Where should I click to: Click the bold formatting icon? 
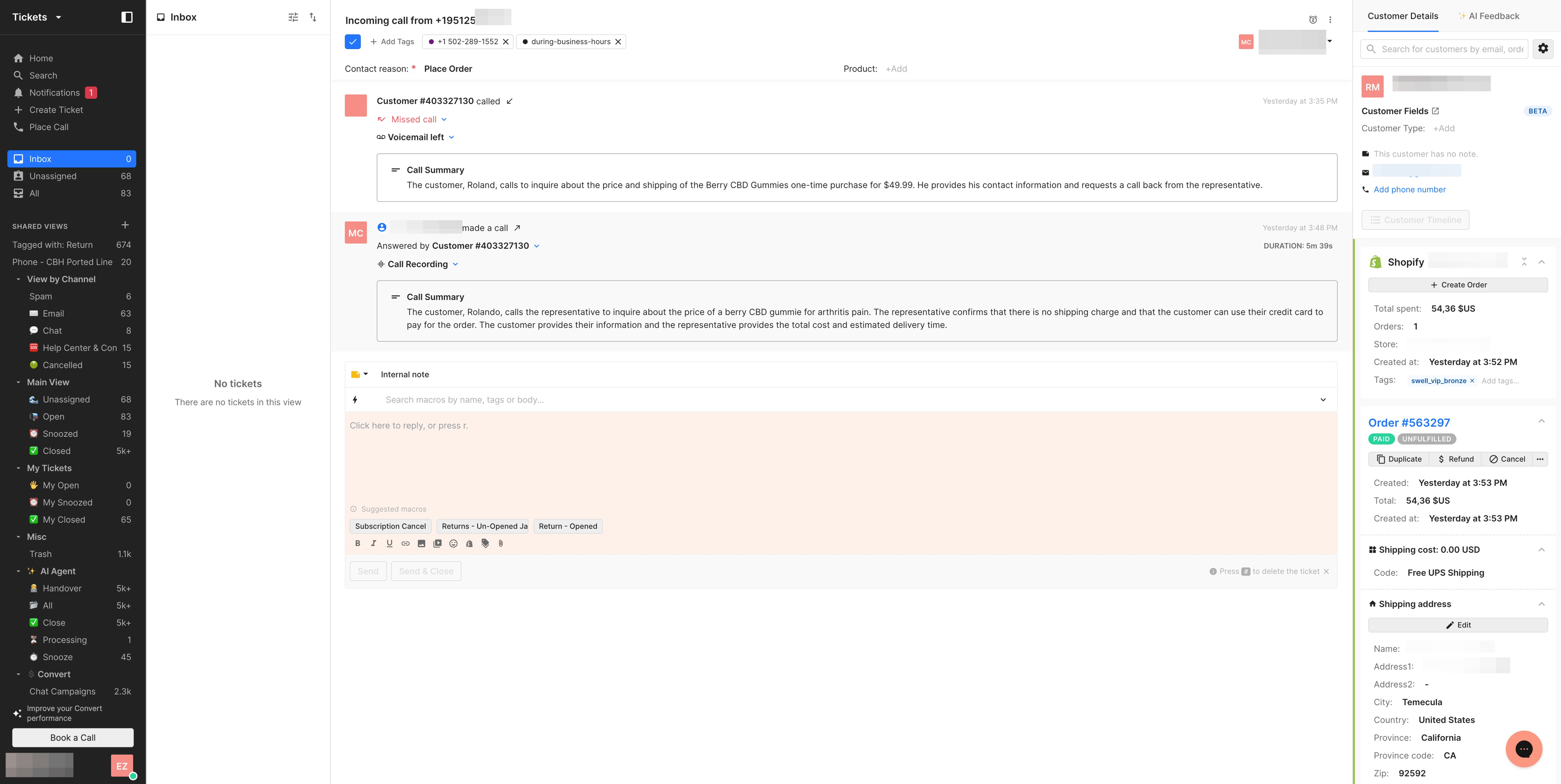(358, 543)
